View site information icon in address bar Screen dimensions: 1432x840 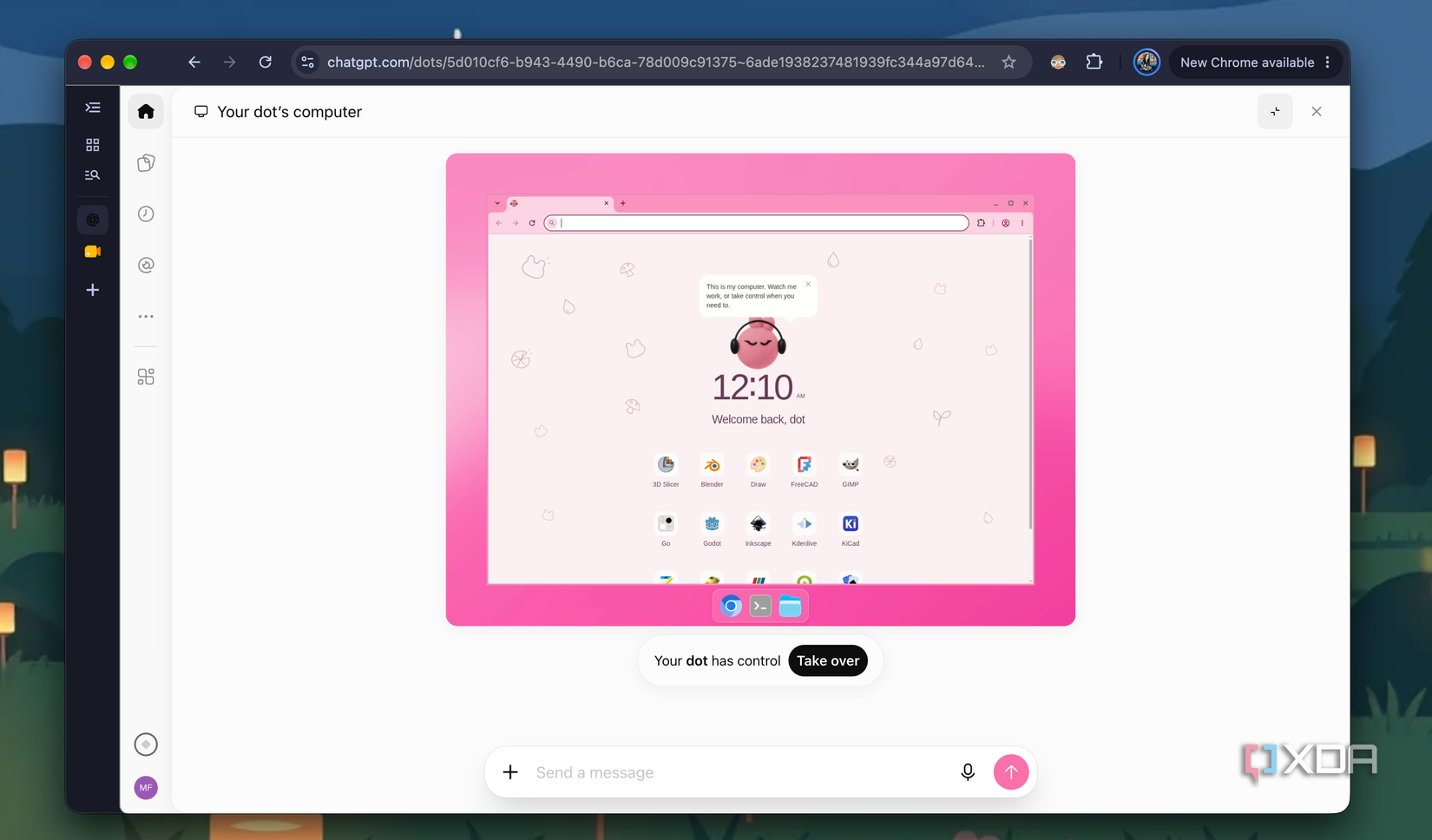point(307,62)
